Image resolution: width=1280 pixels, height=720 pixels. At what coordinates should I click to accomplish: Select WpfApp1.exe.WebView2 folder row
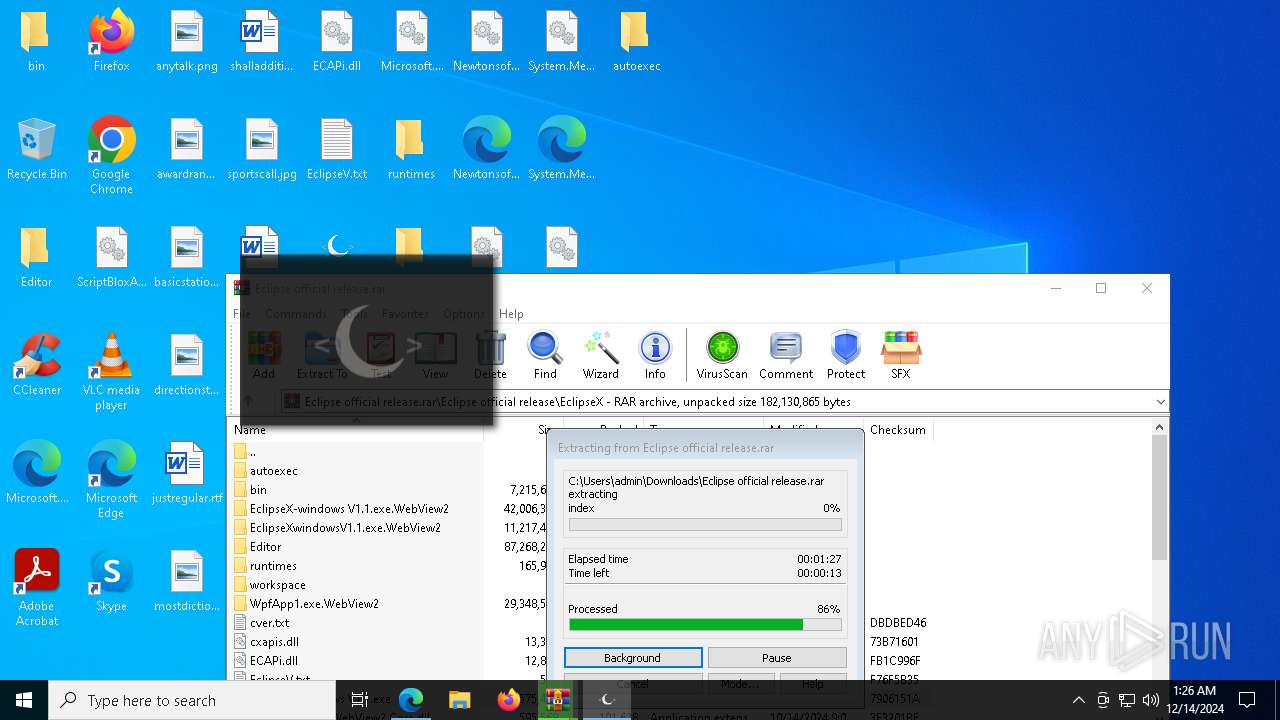click(357, 604)
